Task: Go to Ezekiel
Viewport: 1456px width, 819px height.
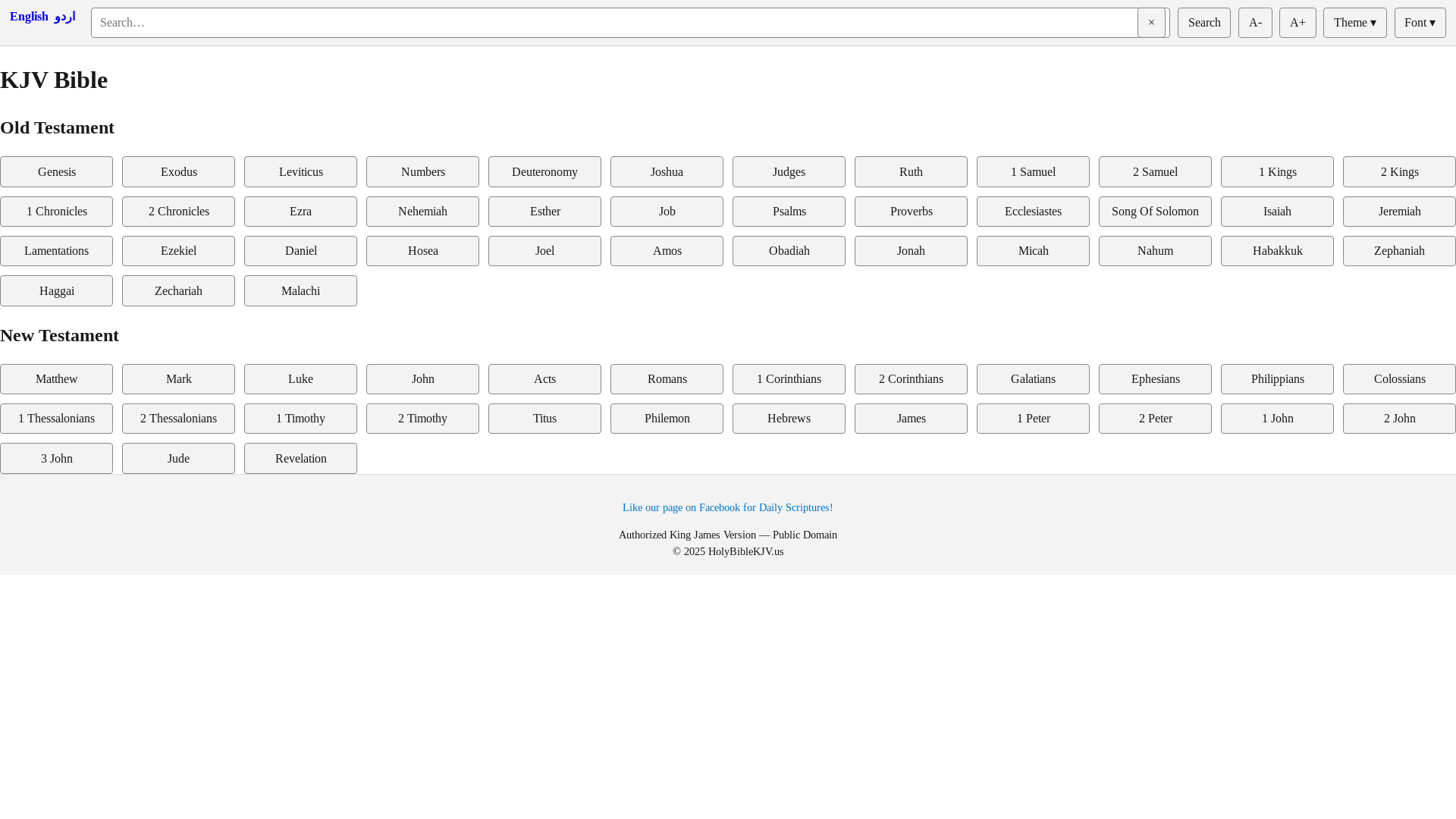Action: (x=178, y=251)
